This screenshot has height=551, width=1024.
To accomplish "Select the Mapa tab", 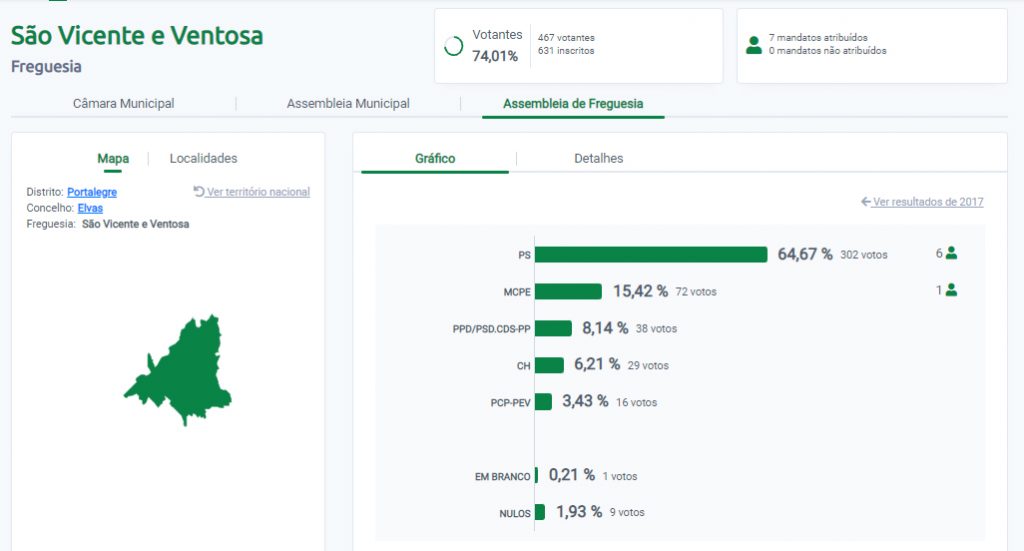I will pyautogui.click(x=113, y=159).
